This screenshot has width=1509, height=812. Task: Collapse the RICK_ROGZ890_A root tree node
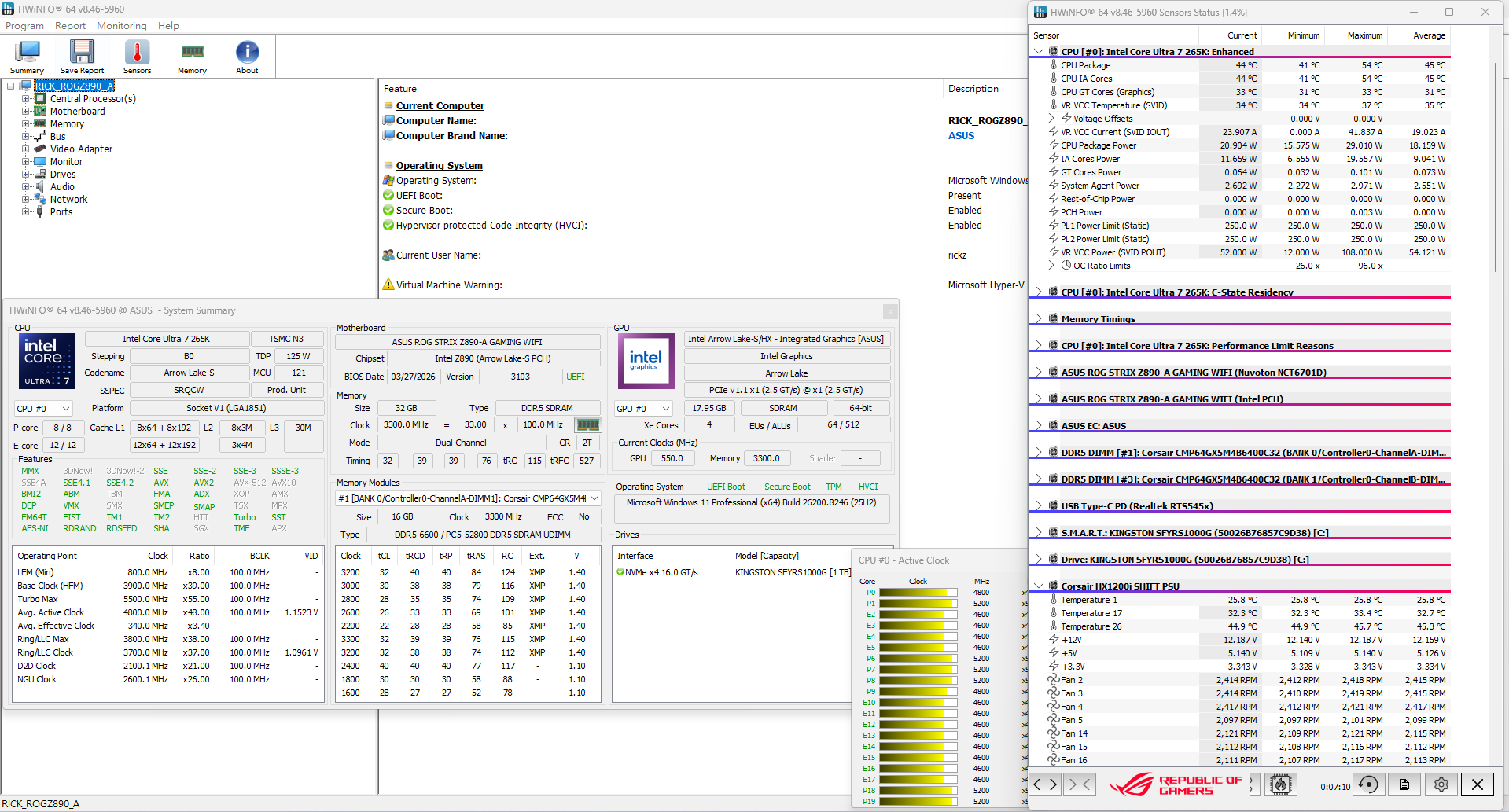click(11, 86)
